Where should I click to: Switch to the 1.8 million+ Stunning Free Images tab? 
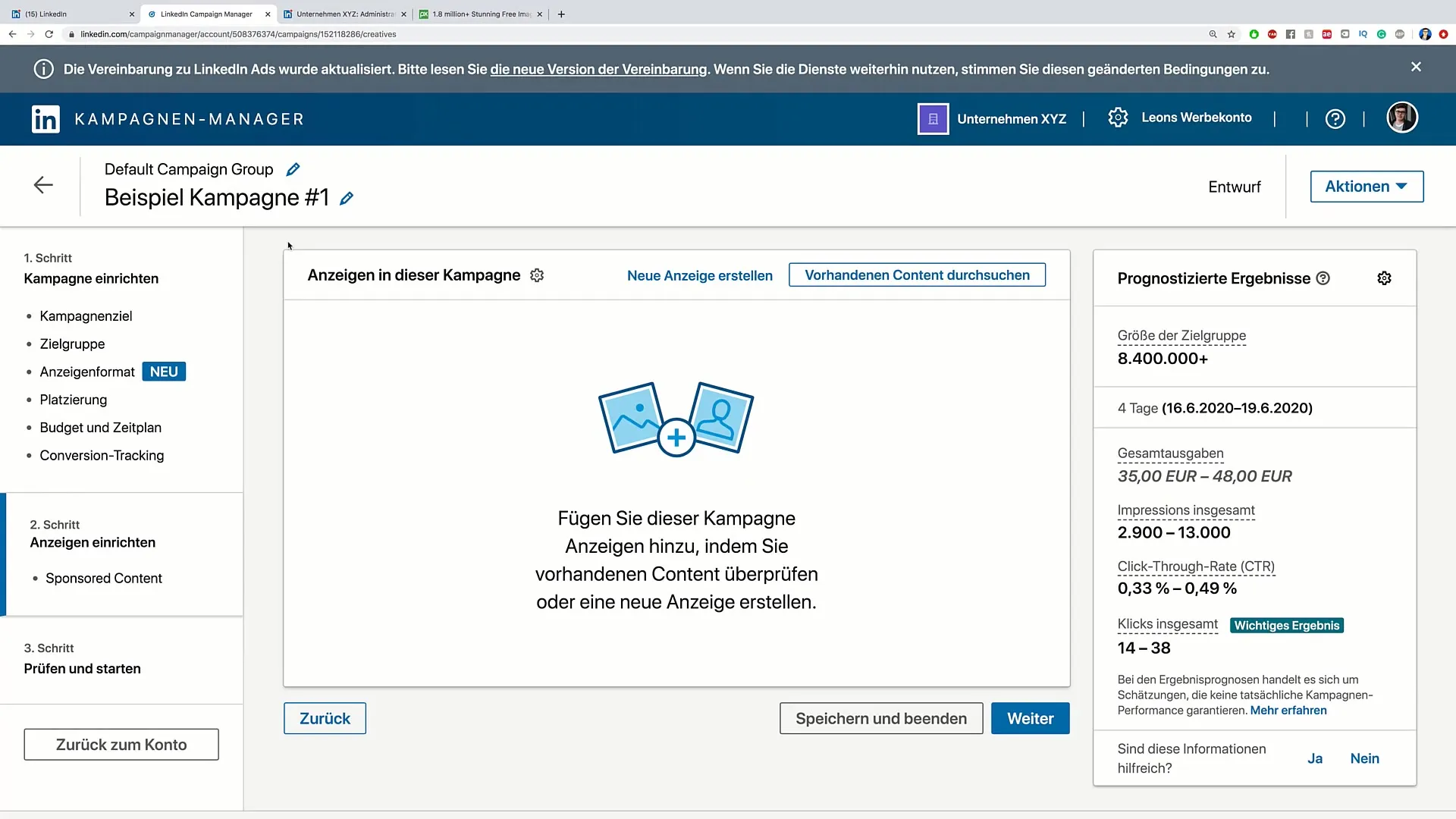(x=481, y=14)
